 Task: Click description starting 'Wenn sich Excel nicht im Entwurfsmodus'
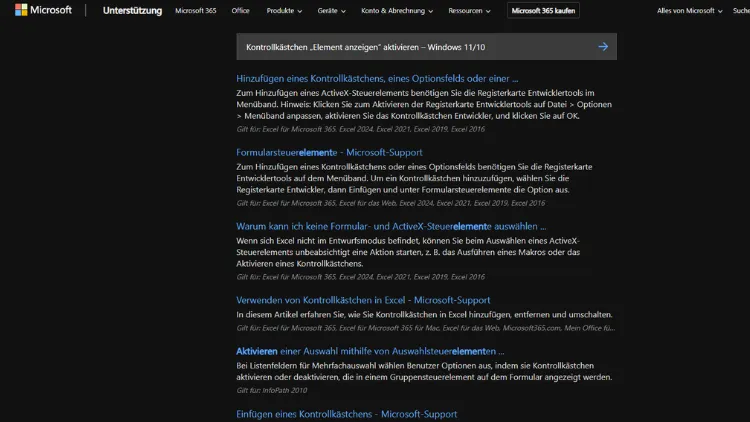tap(408, 252)
